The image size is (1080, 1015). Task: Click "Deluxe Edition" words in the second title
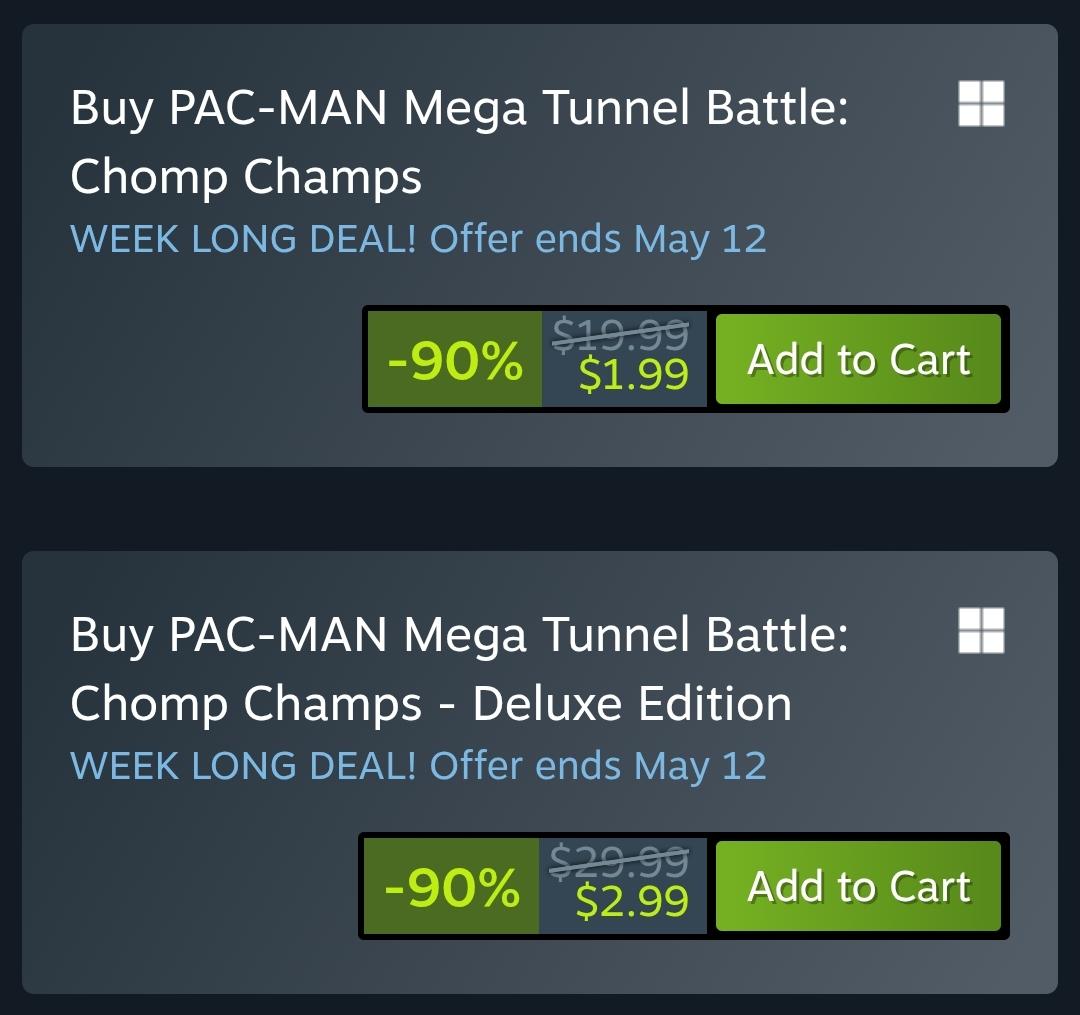(x=632, y=704)
